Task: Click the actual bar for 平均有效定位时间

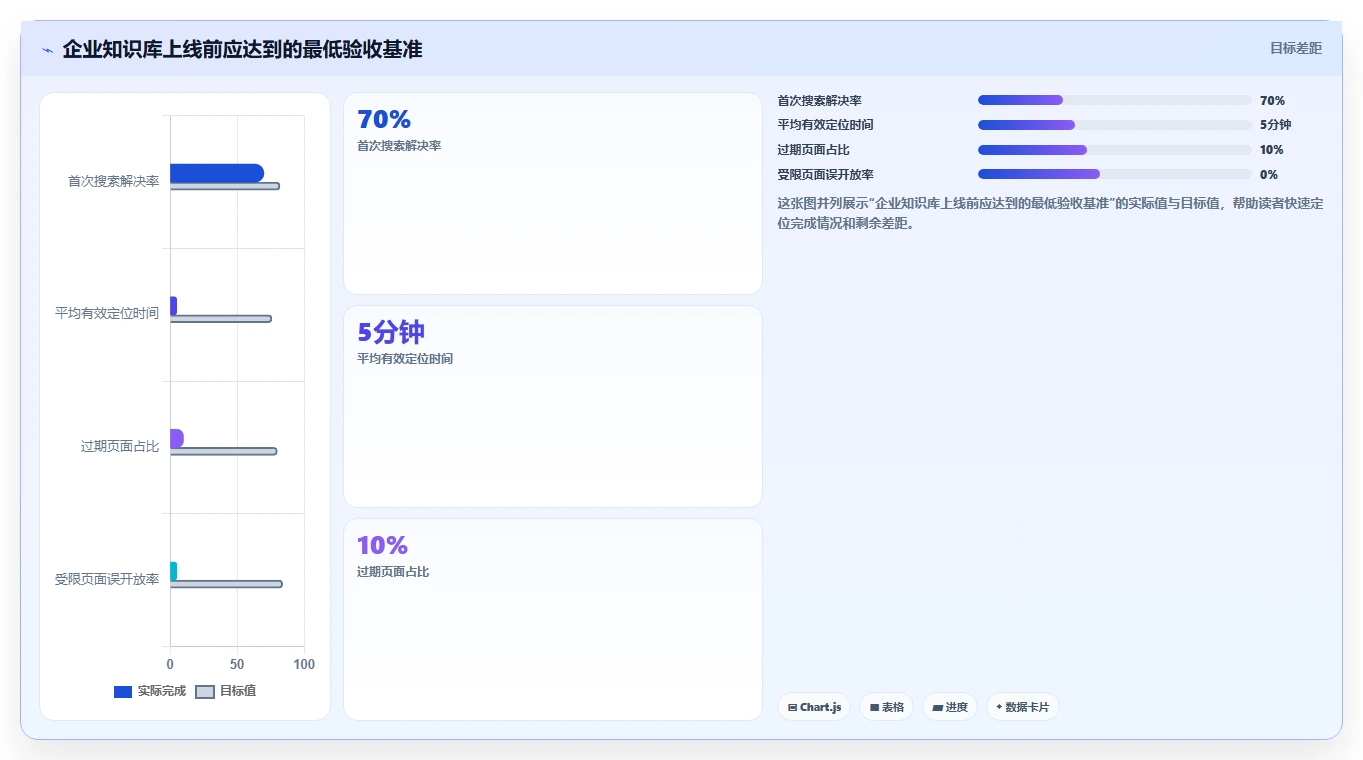Action: tap(174, 306)
